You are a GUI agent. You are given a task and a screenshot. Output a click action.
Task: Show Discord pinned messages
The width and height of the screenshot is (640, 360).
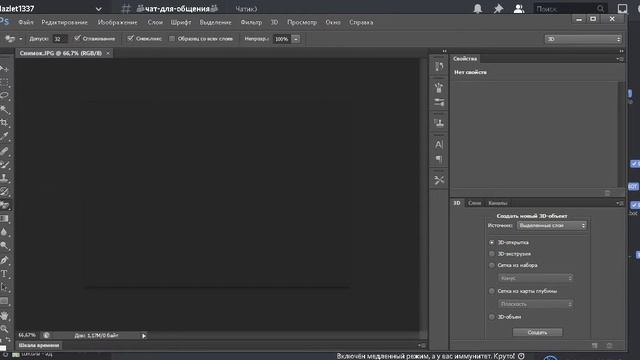[498, 9]
